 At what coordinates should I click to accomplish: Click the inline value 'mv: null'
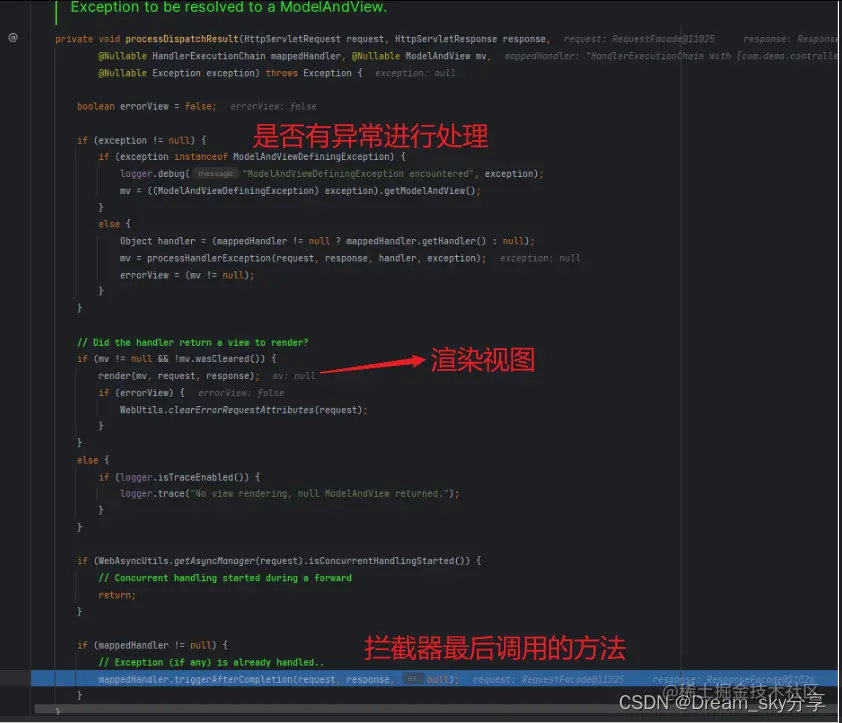click(294, 376)
